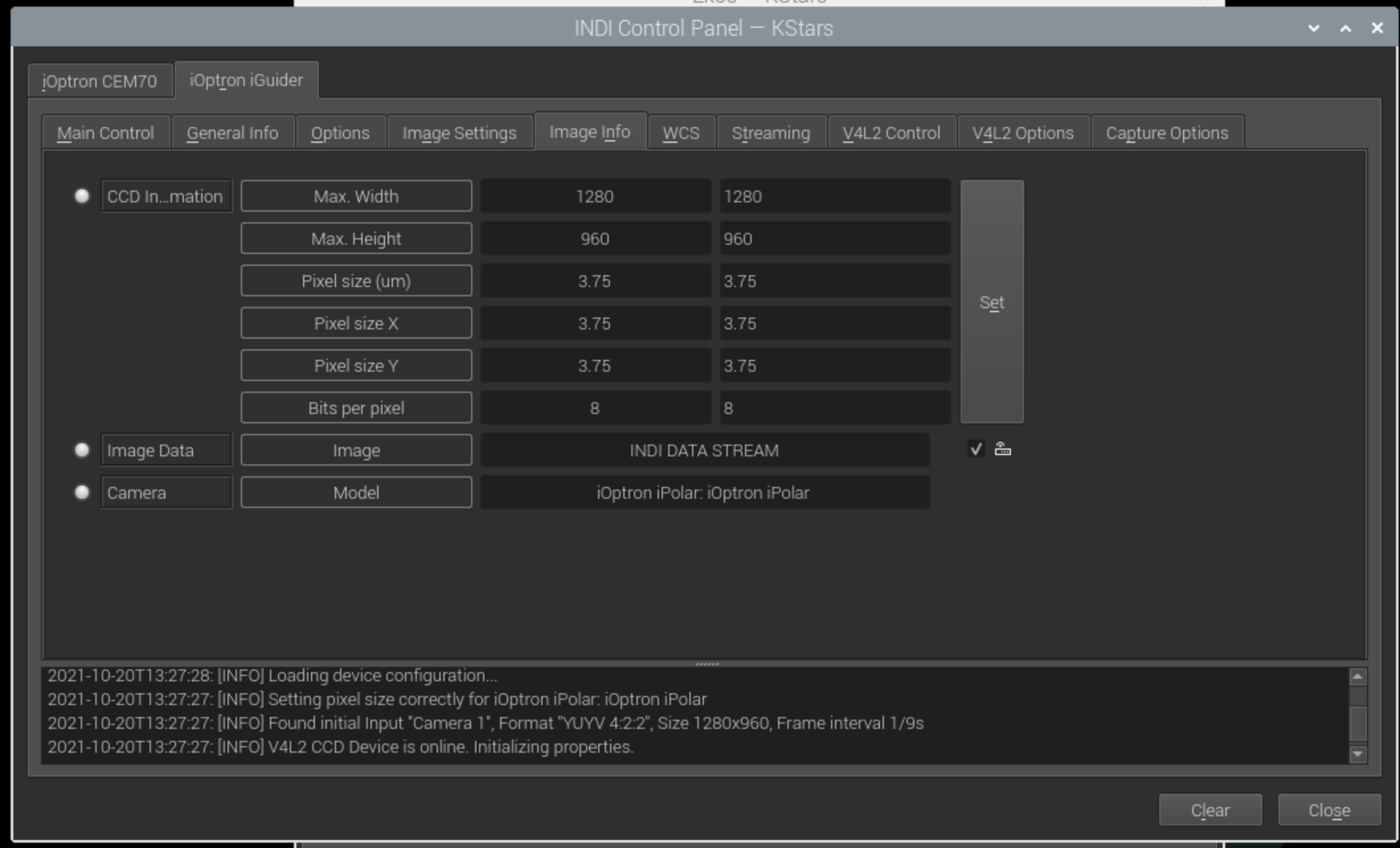Image resolution: width=1400 pixels, height=848 pixels.
Task: Click the log panel vertical scrollbar thumb
Action: (x=1358, y=723)
